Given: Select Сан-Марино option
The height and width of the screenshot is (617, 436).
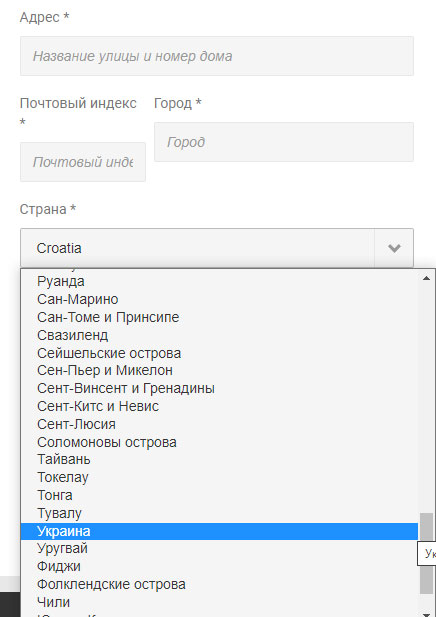Looking at the screenshot, I should (x=219, y=299).
